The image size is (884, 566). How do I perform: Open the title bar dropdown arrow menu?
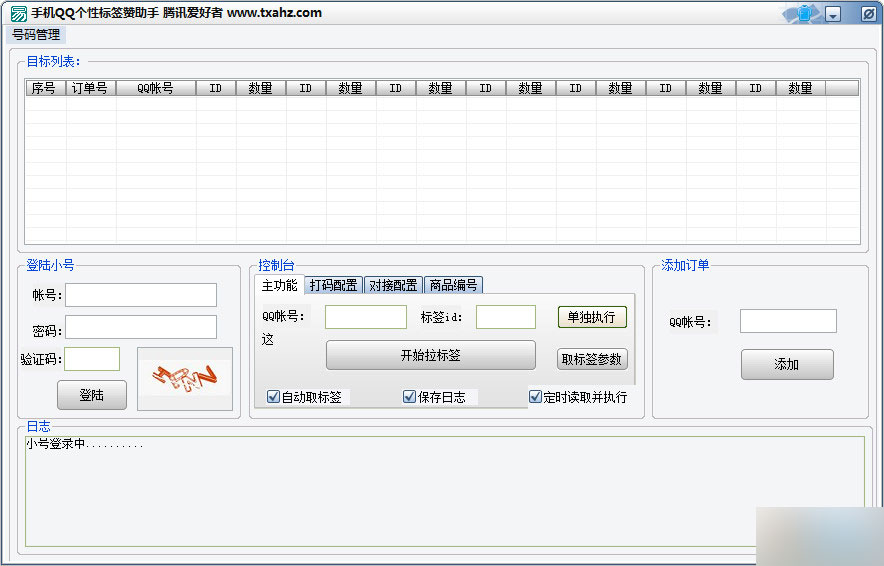pyautogui.click(x=834, y=14)
